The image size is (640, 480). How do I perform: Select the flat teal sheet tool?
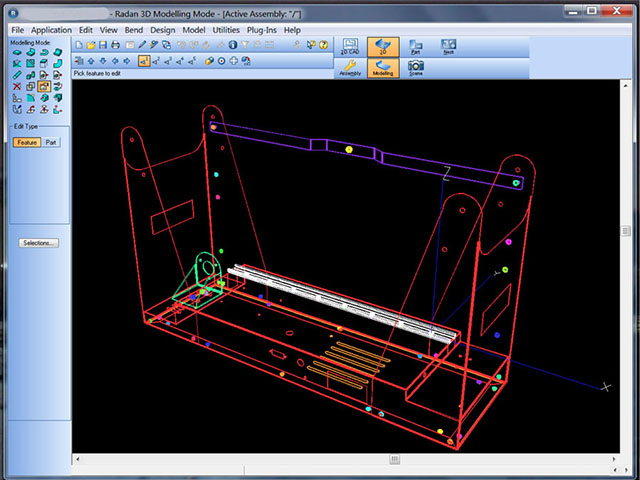click(x=17, y=52)
